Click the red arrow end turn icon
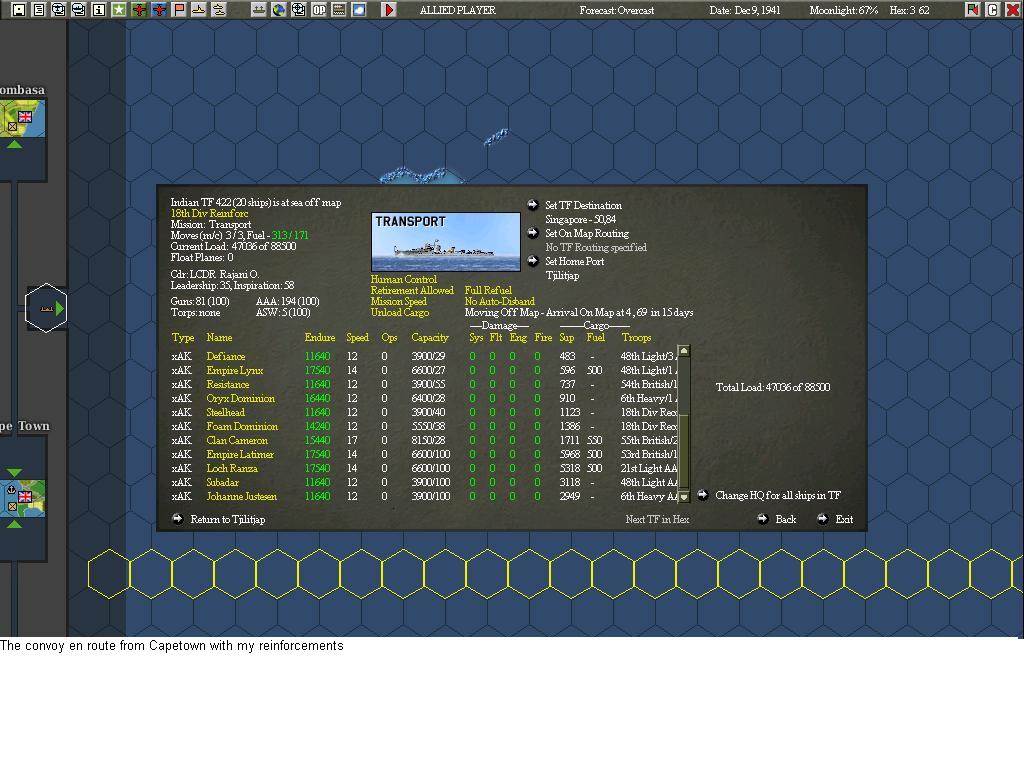This screenshot has height=768, width=1024. tap(389, 10)
